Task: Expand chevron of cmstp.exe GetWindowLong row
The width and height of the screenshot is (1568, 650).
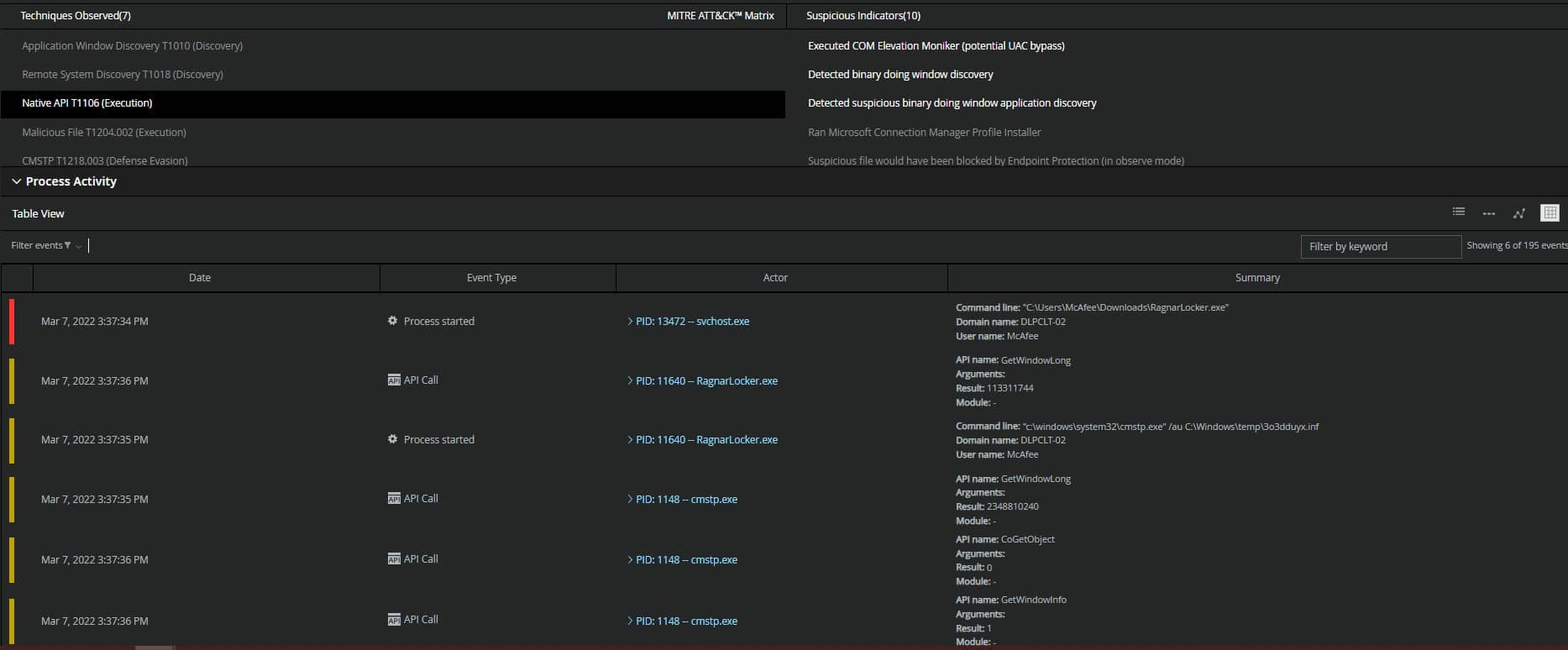Action: click(630, 500)
